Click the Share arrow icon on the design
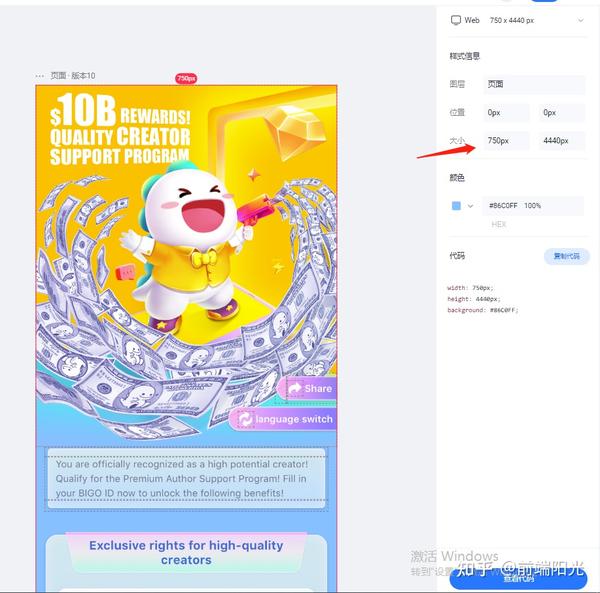 pyautogui.click(x=295, y=388)
